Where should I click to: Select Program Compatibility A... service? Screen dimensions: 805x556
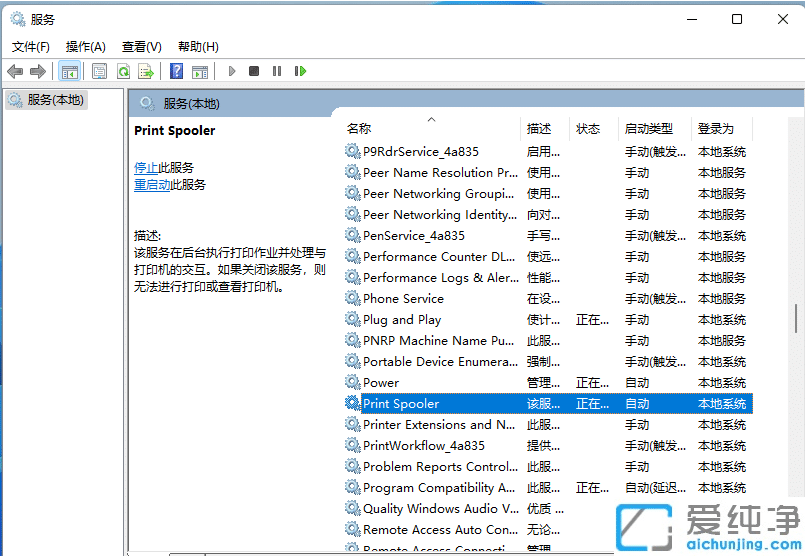(x=439, y=488)
